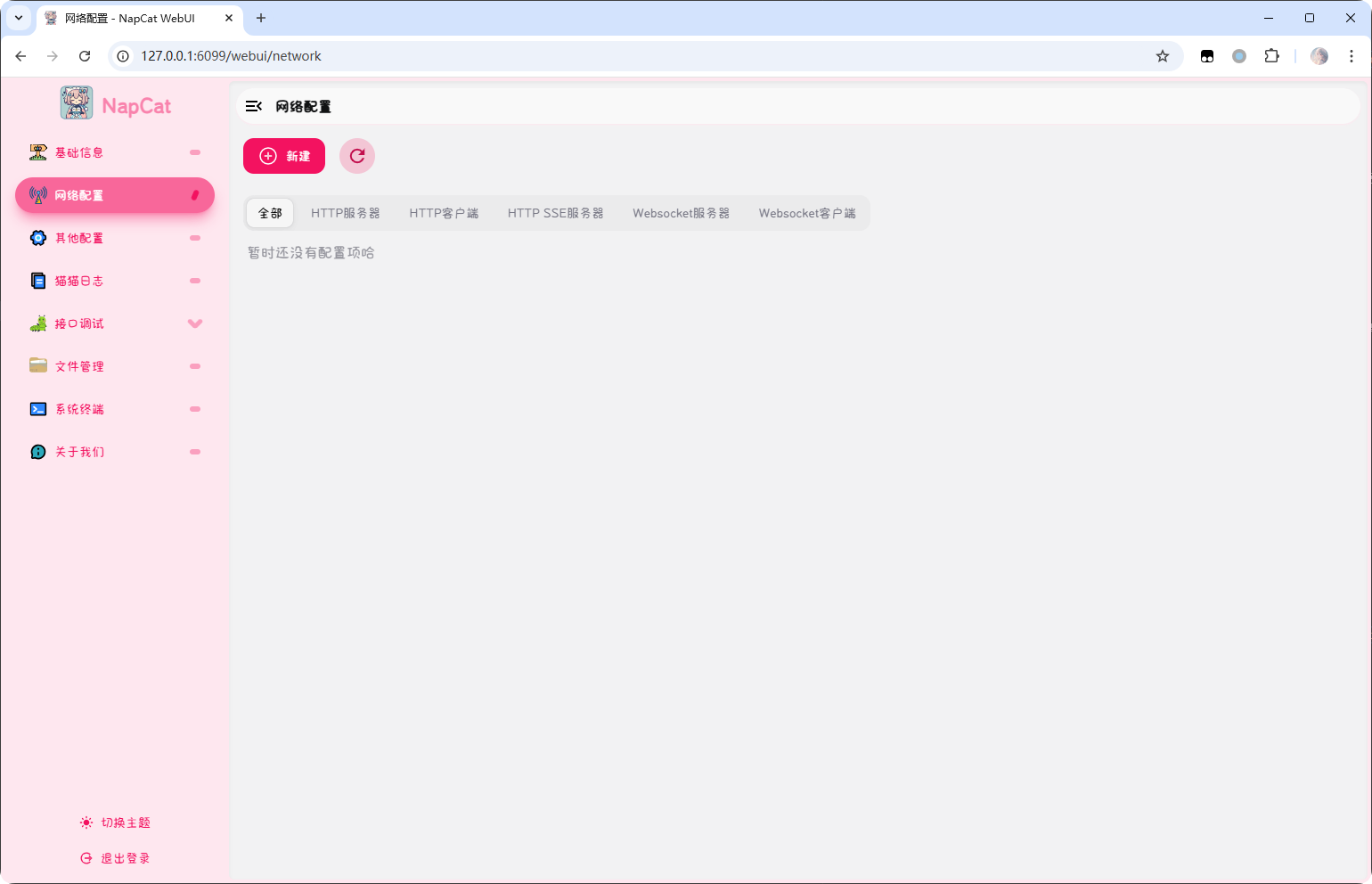The image size is (1372, 884).
Task: Click the 新建 button
Action: tap(284, 156)
